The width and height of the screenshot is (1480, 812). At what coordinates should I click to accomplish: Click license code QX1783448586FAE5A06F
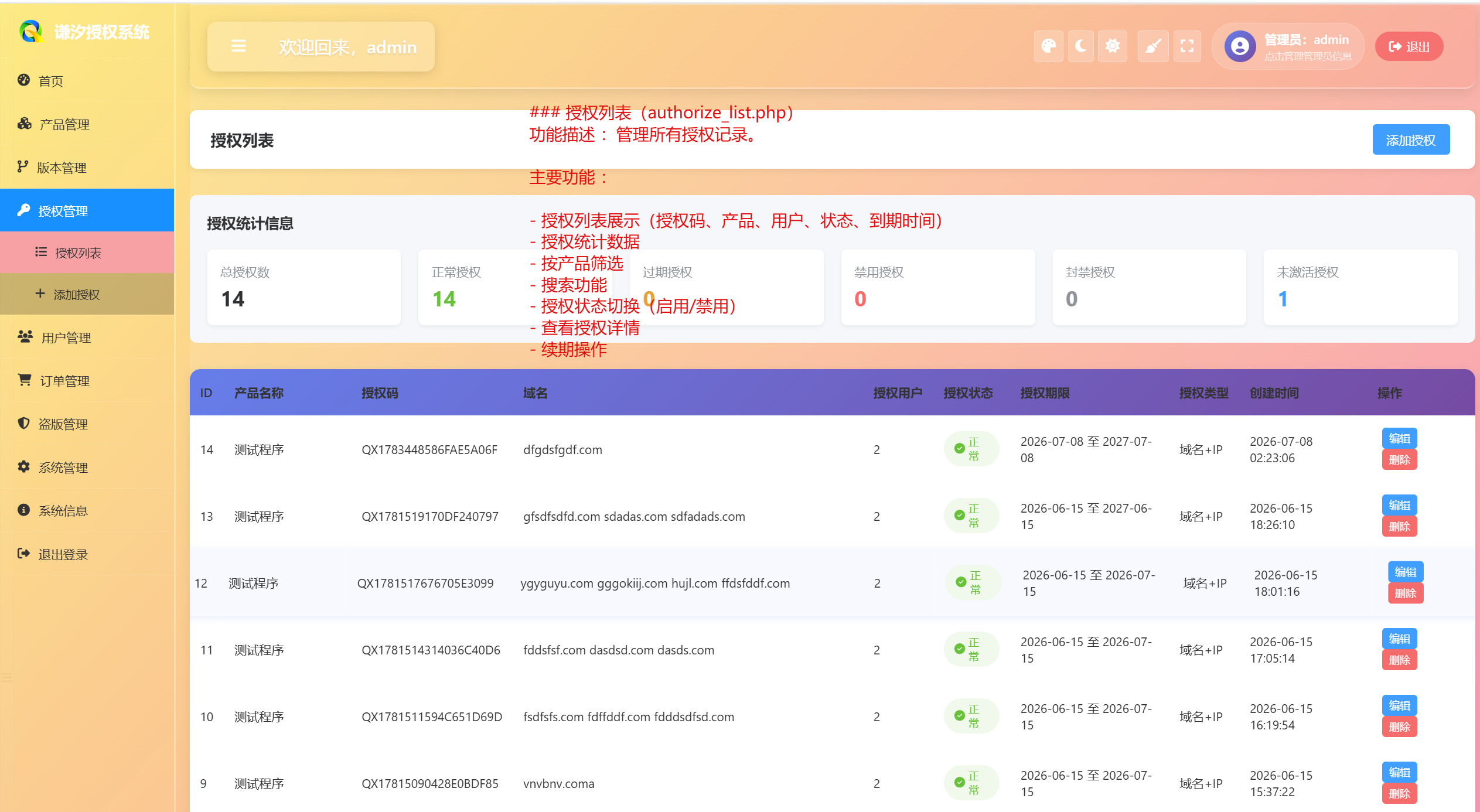click(x=429, y=449)
